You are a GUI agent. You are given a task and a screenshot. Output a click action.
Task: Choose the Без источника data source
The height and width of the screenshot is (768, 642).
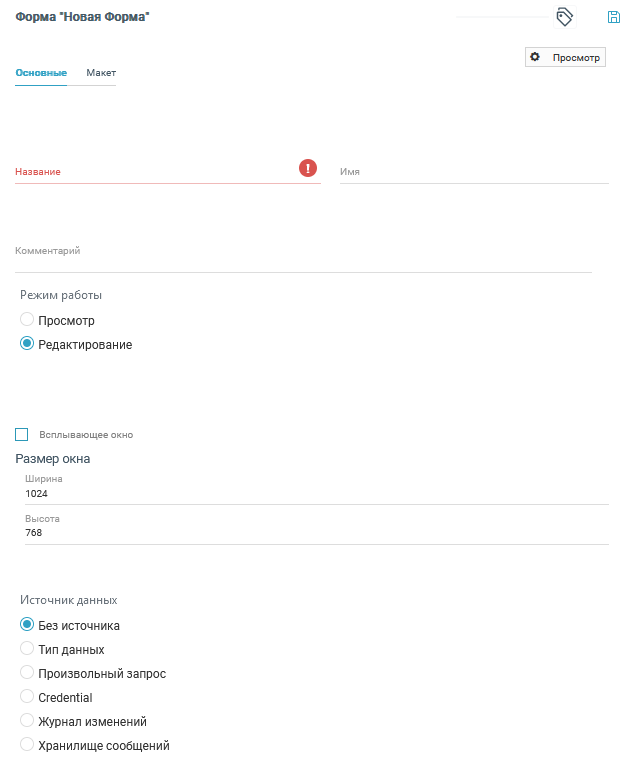tap(27, 625)
